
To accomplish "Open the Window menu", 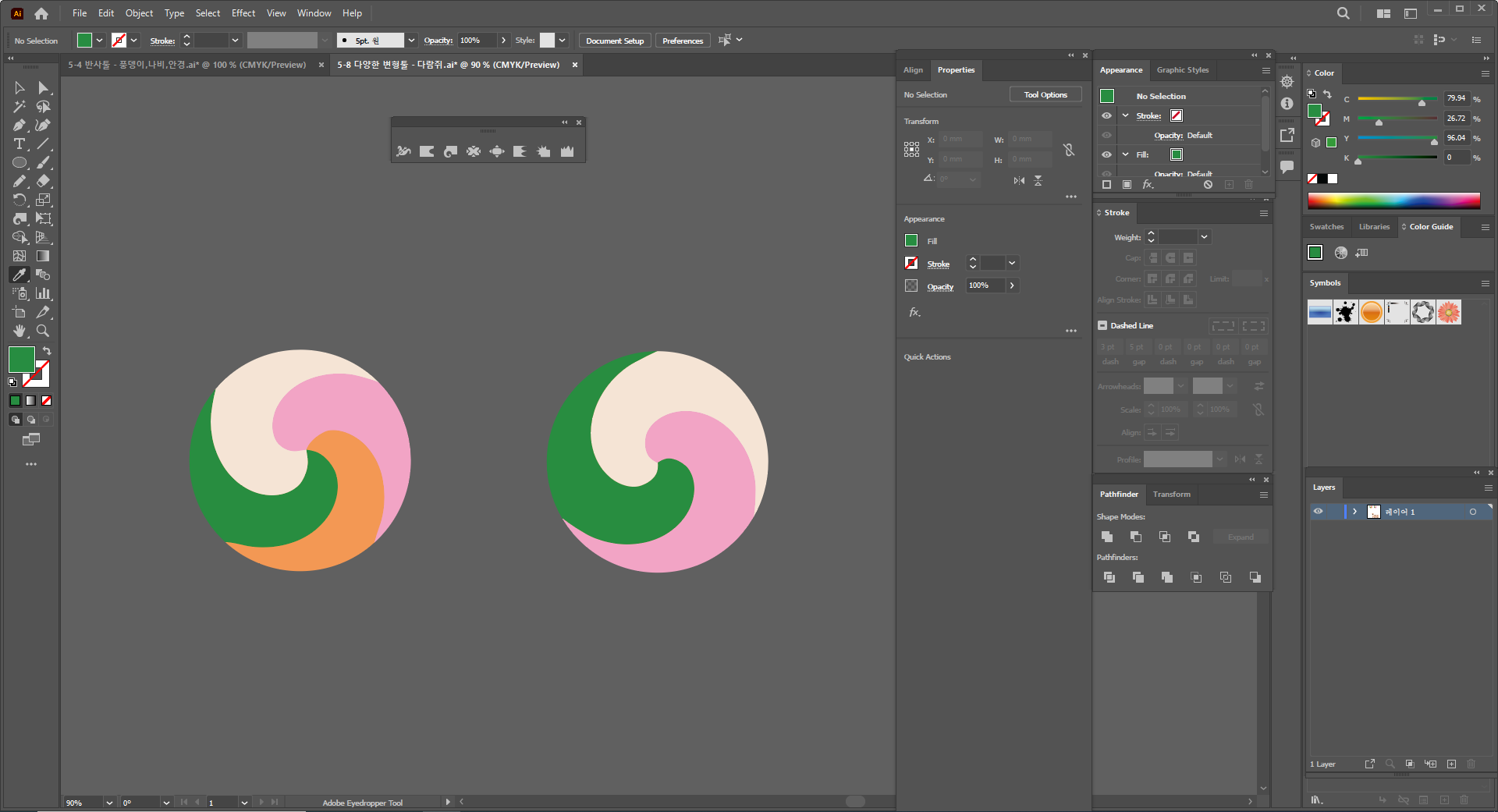I will coord(314,13).
